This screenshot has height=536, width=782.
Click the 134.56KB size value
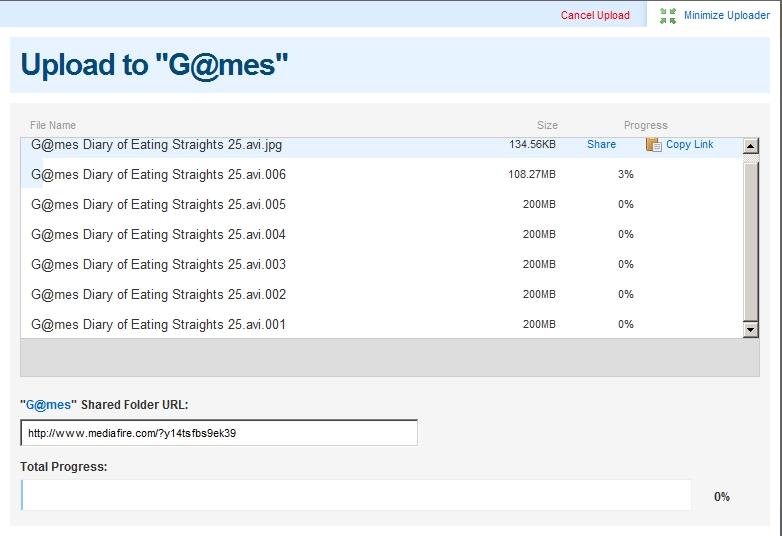[x=532, y=145]
